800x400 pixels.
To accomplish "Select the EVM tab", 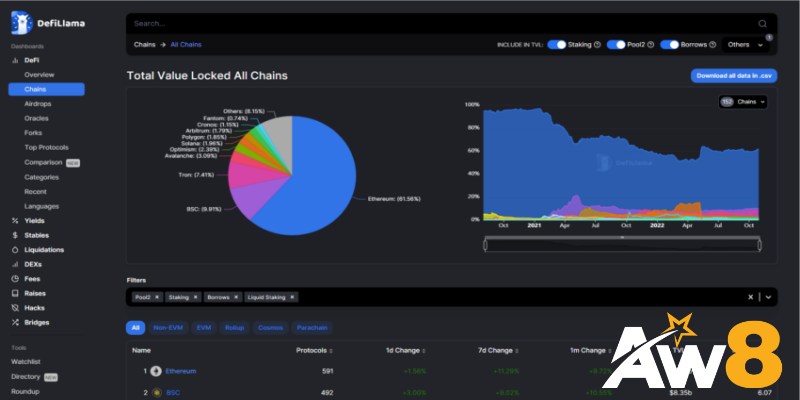I will point(204,328).
